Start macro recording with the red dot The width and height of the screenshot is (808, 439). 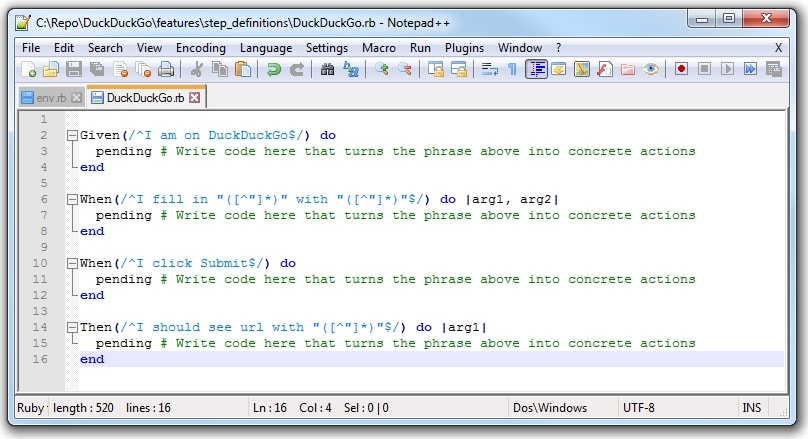681,69
